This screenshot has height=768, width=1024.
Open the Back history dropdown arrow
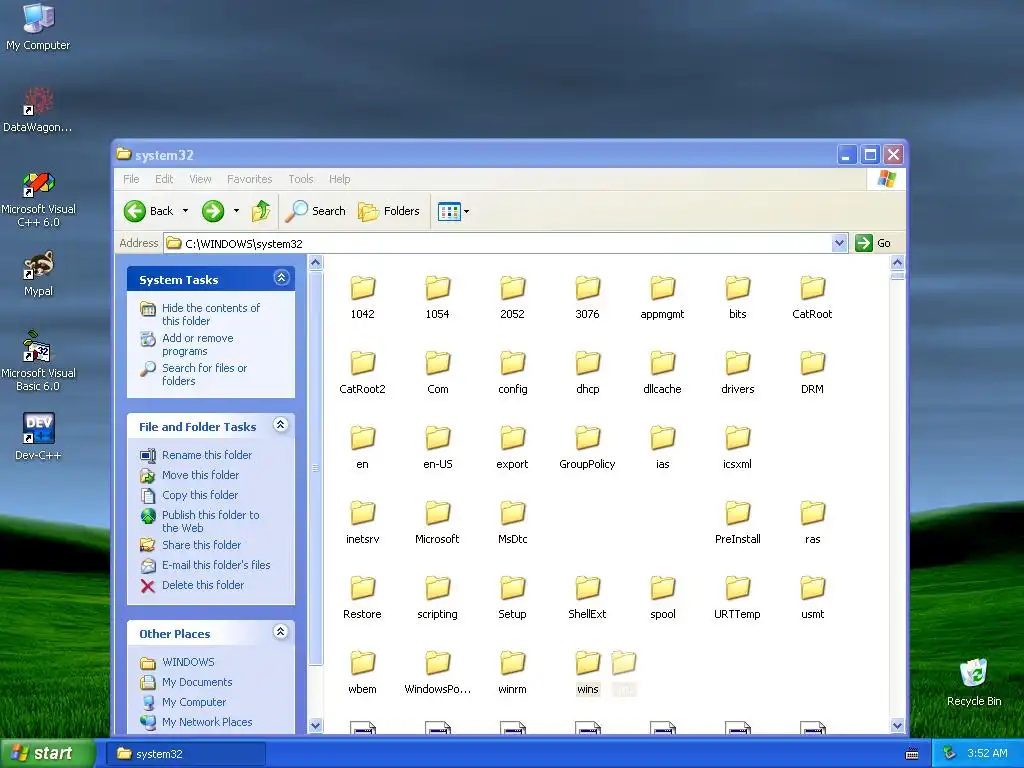point(185,211)
